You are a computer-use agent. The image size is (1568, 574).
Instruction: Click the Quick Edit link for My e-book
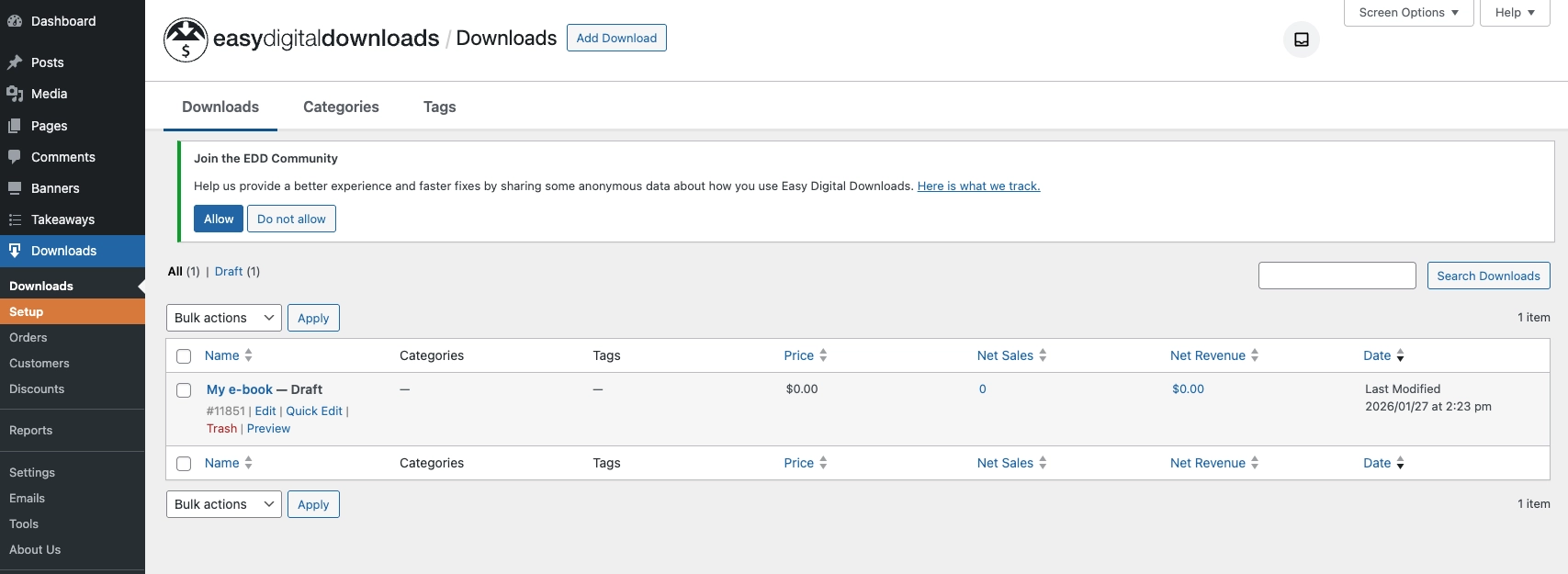pyautogui.click(x=314, y=411)
